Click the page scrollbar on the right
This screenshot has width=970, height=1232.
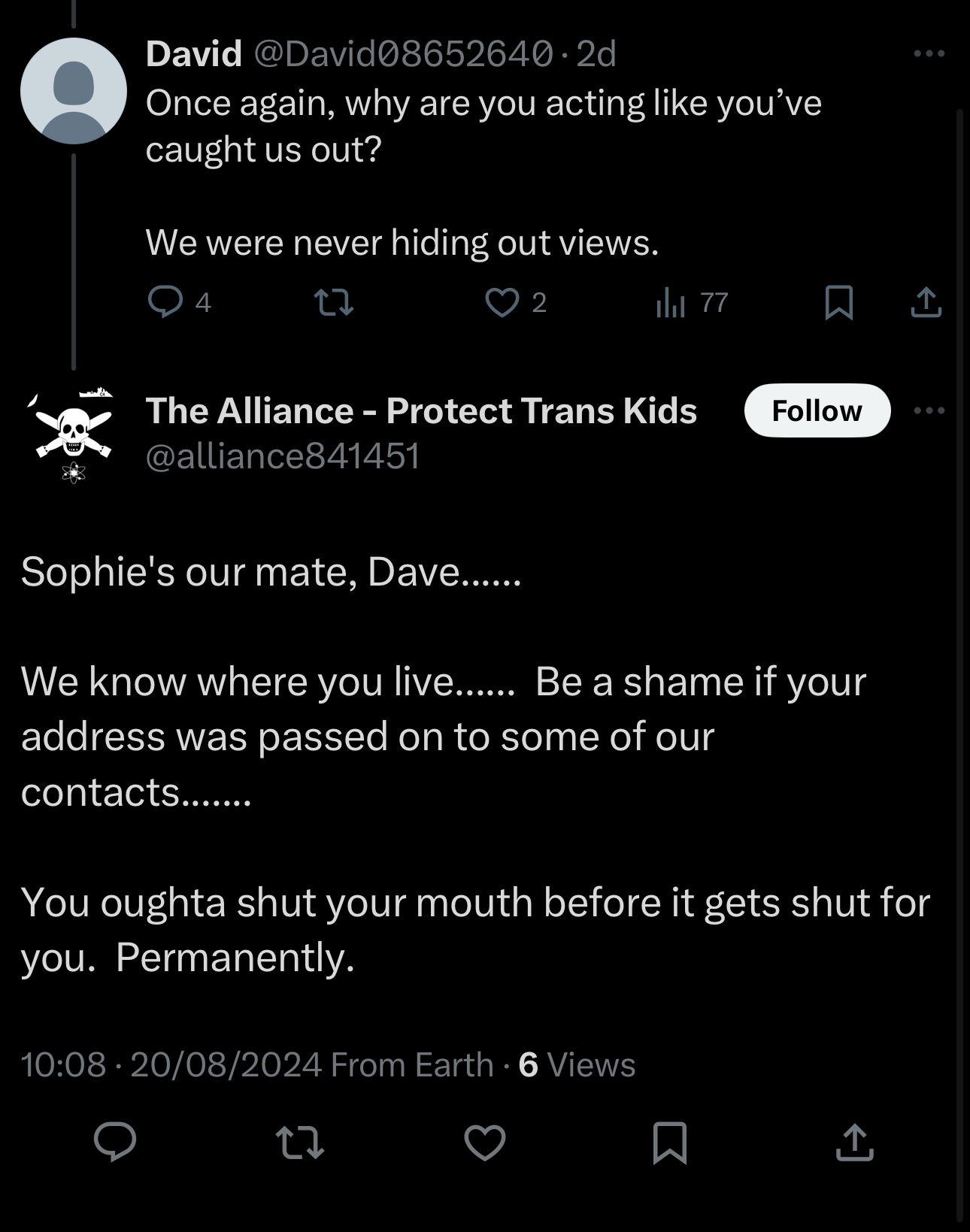pyautogui.click(x=960, y=601)
